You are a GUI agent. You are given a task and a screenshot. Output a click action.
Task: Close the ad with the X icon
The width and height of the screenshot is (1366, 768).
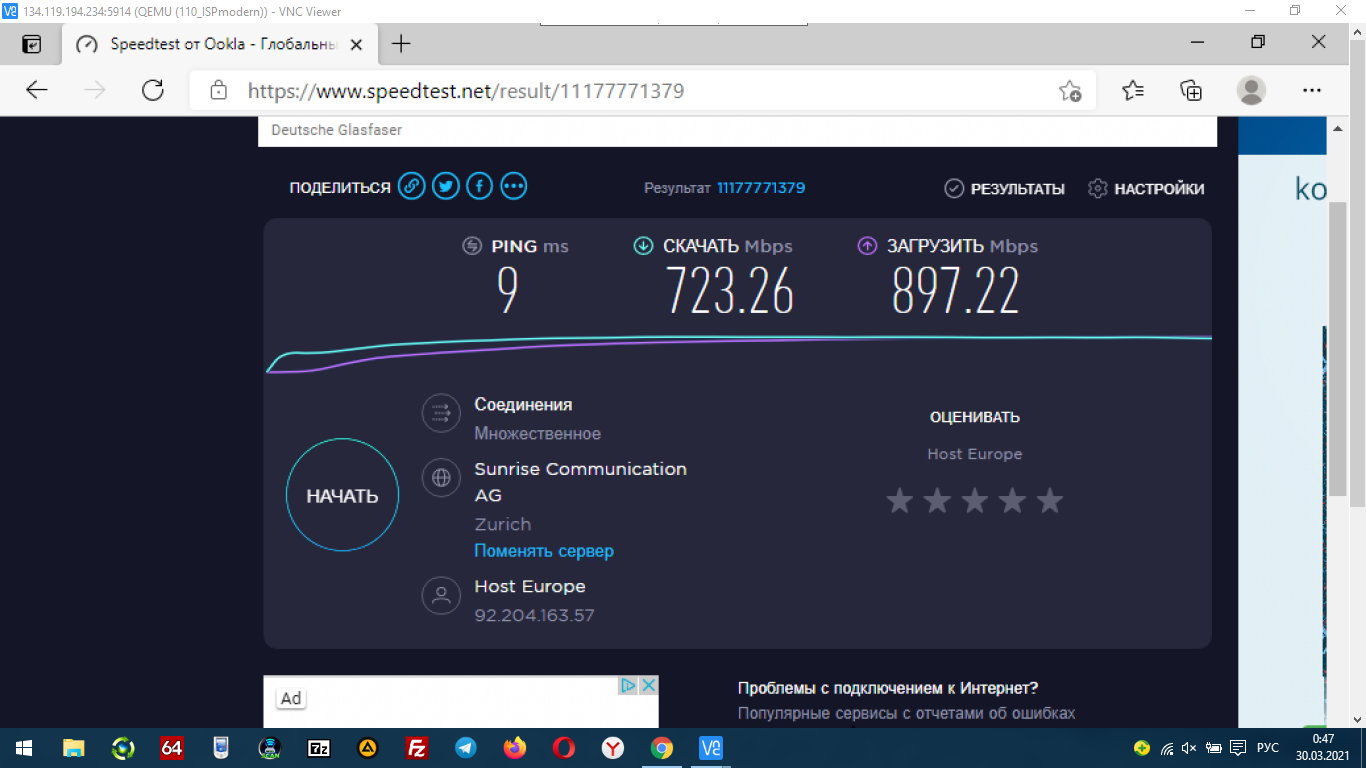click(649, 685)
